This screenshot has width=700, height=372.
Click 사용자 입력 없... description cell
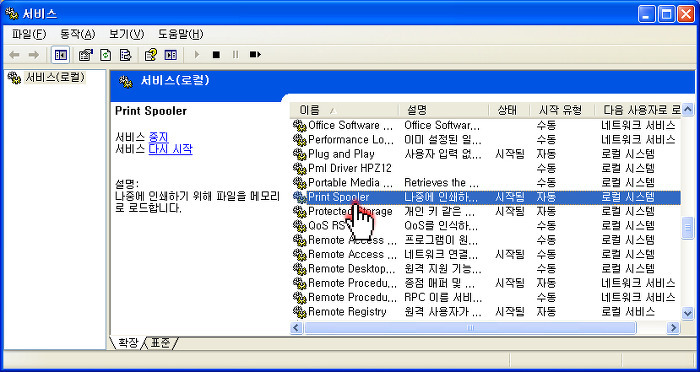(442, 154)
